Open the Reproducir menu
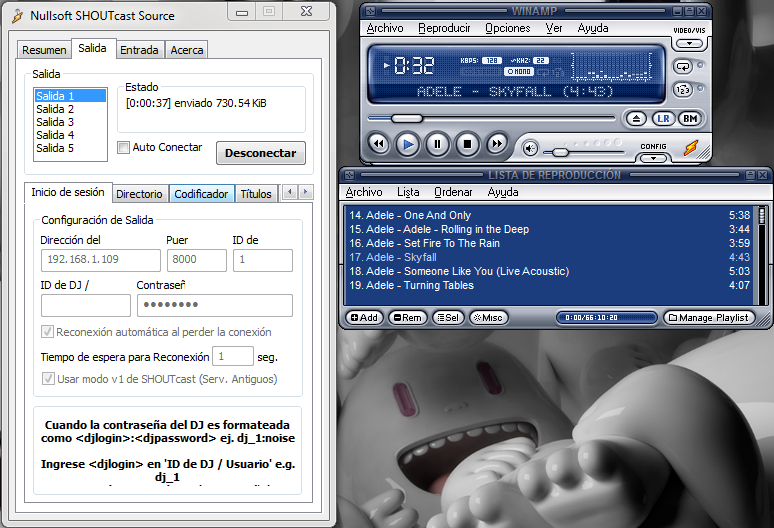 pos(444,29)
